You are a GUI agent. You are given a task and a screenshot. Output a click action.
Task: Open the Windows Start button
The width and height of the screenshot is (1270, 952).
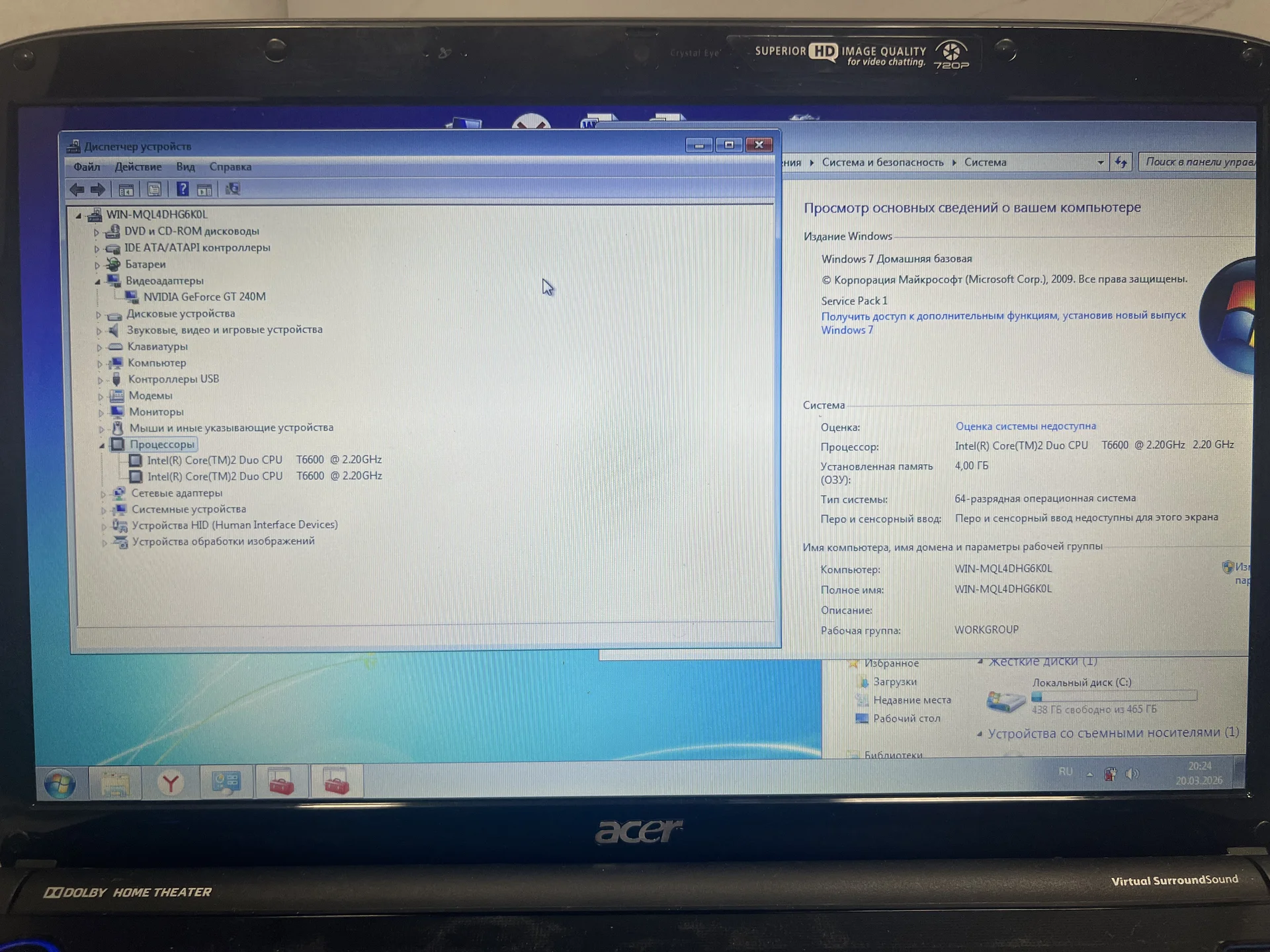(60, 785)
